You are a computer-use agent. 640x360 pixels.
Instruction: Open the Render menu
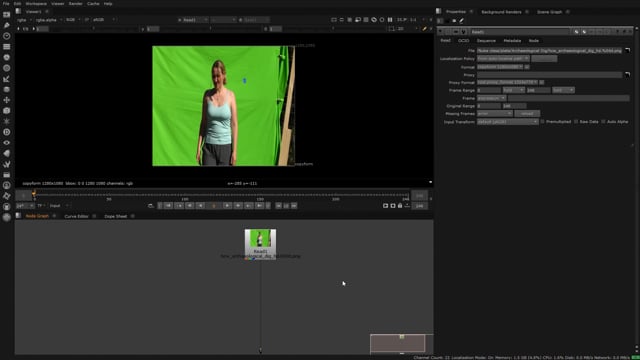pyautogui.click(x=76, y=4)
